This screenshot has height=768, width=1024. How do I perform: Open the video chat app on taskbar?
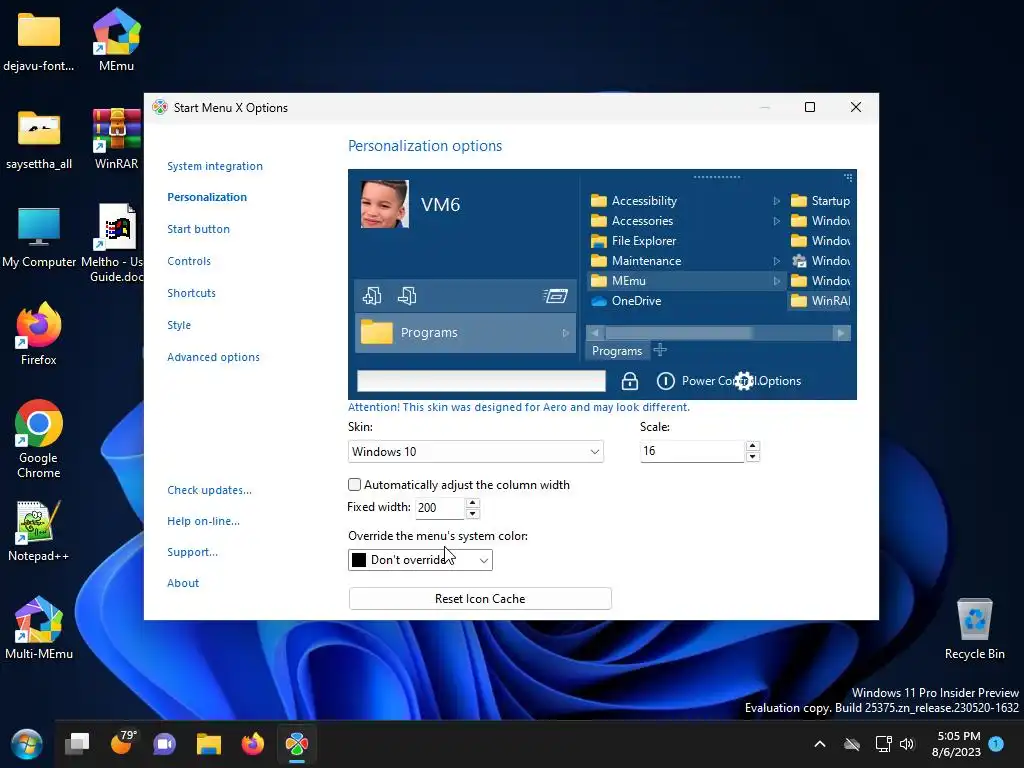coord(165,744)
